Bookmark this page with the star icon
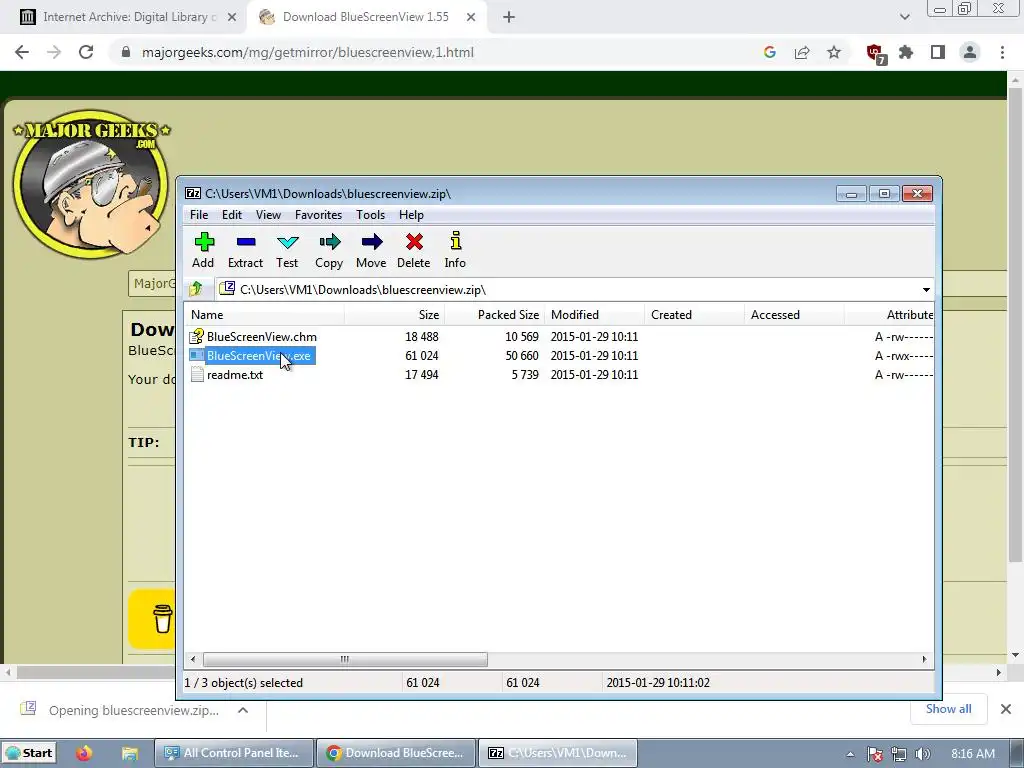 tap(834, 52)
